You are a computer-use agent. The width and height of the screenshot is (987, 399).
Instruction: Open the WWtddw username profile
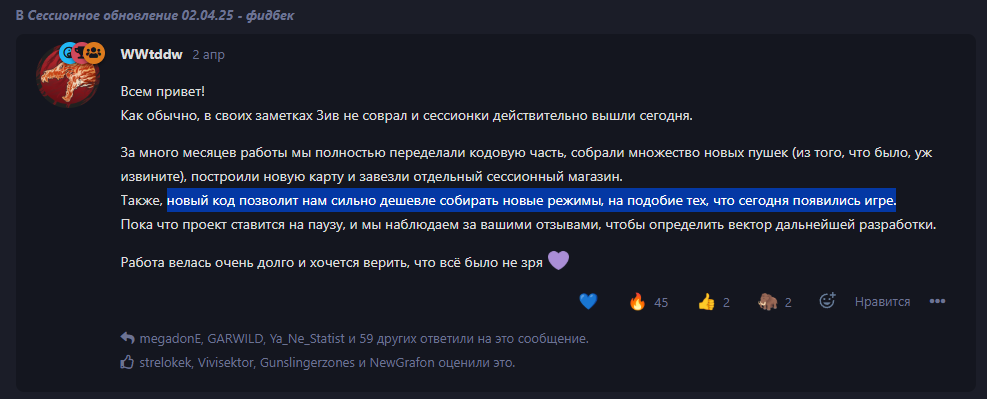click(152, 55)
